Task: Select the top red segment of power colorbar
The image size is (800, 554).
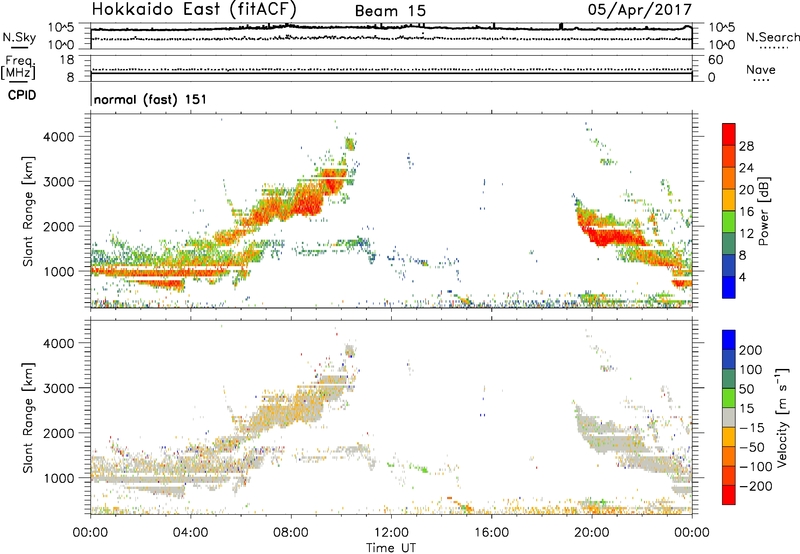Action: [729, 135]
